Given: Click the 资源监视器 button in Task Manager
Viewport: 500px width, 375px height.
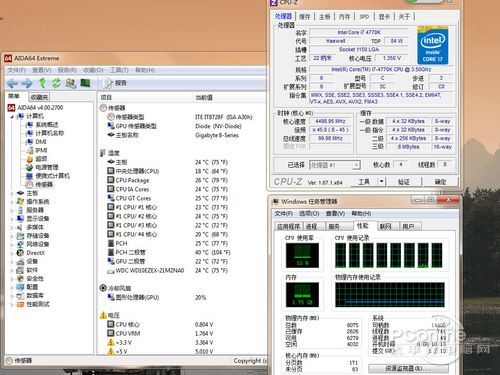Looking at the screenshot, I should coord(408,368).
